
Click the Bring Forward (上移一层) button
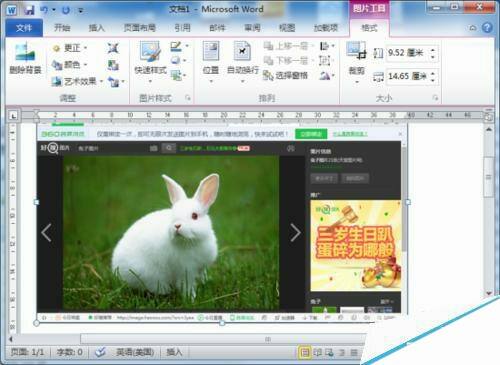tap(289, 46)
